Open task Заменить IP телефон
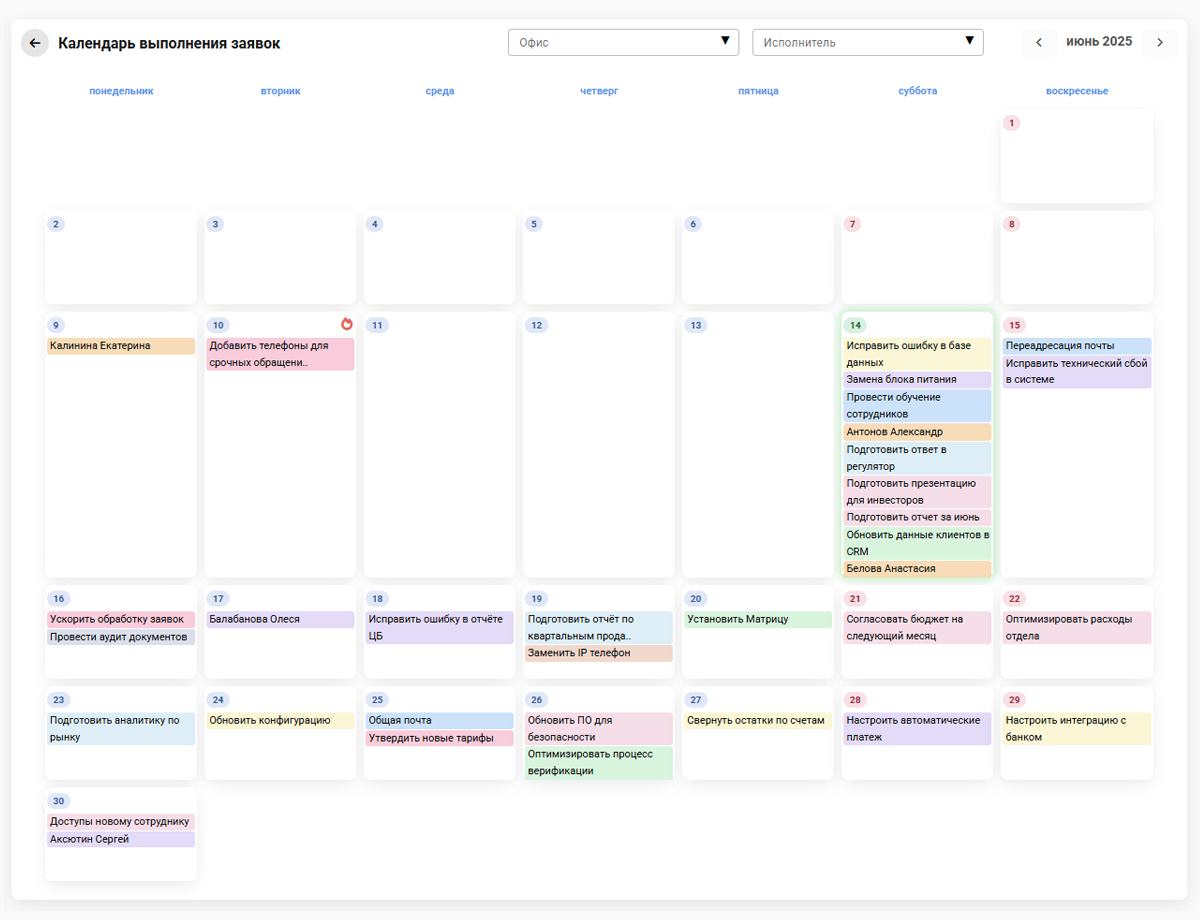This screenshot has width=1200, height=920. pos(598,653)
